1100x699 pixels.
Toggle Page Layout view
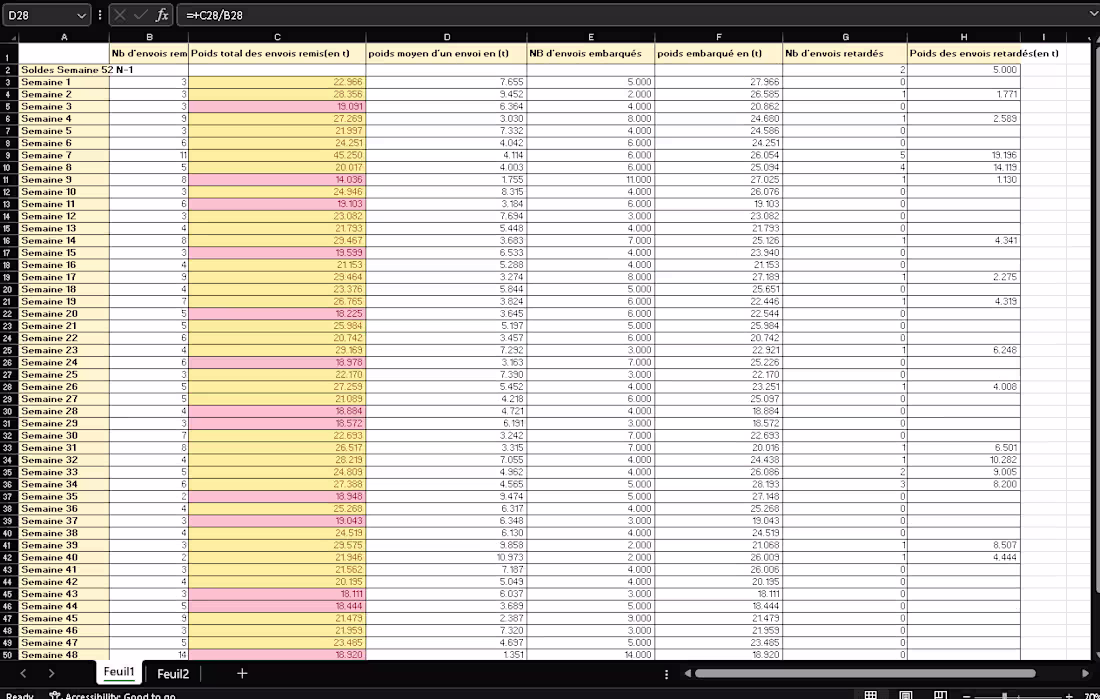[906, 694]
